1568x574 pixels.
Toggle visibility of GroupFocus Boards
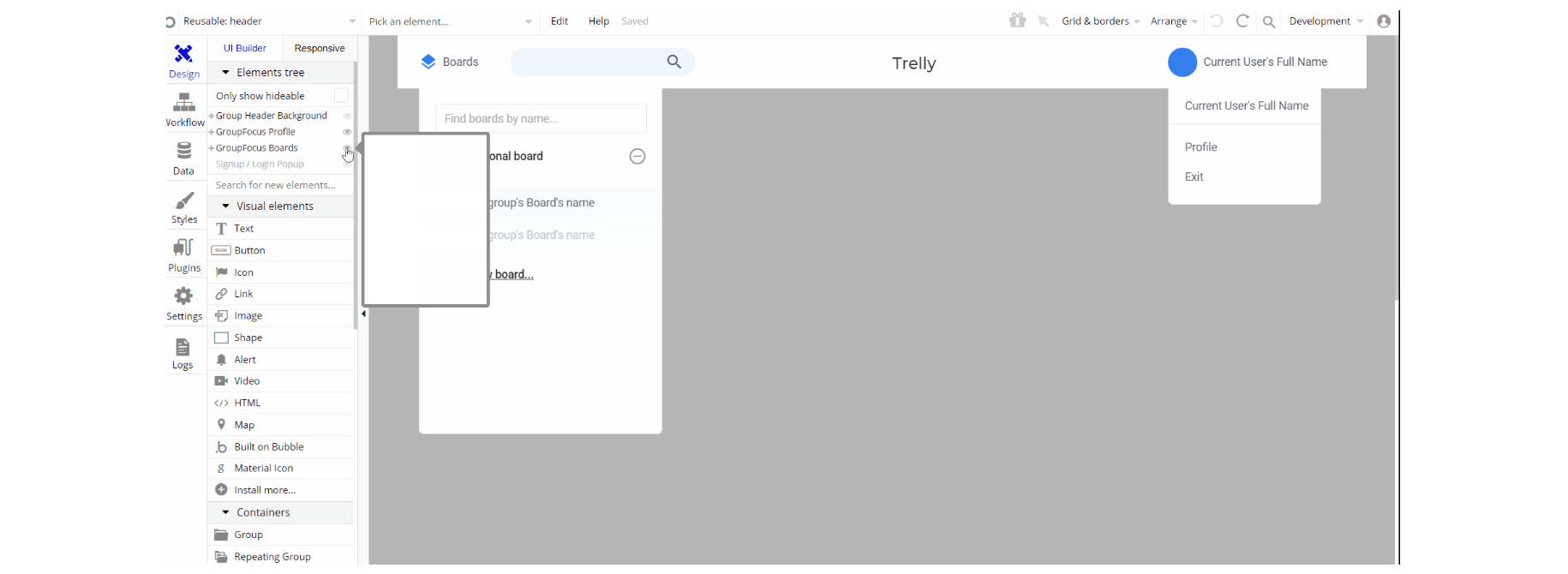[x=347, y=148]
